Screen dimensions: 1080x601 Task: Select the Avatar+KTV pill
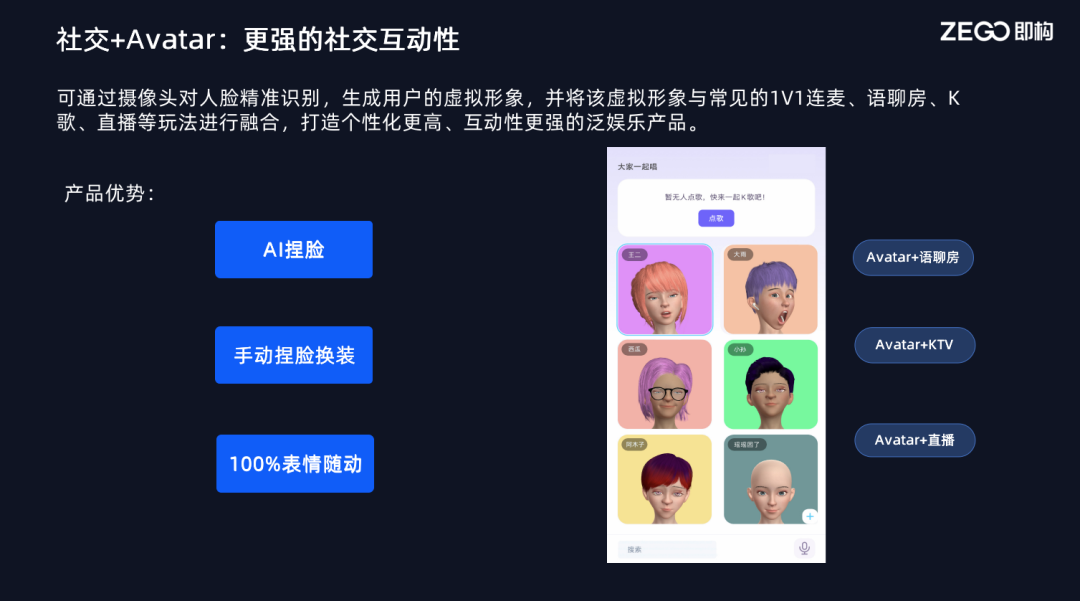coord(915,345)
